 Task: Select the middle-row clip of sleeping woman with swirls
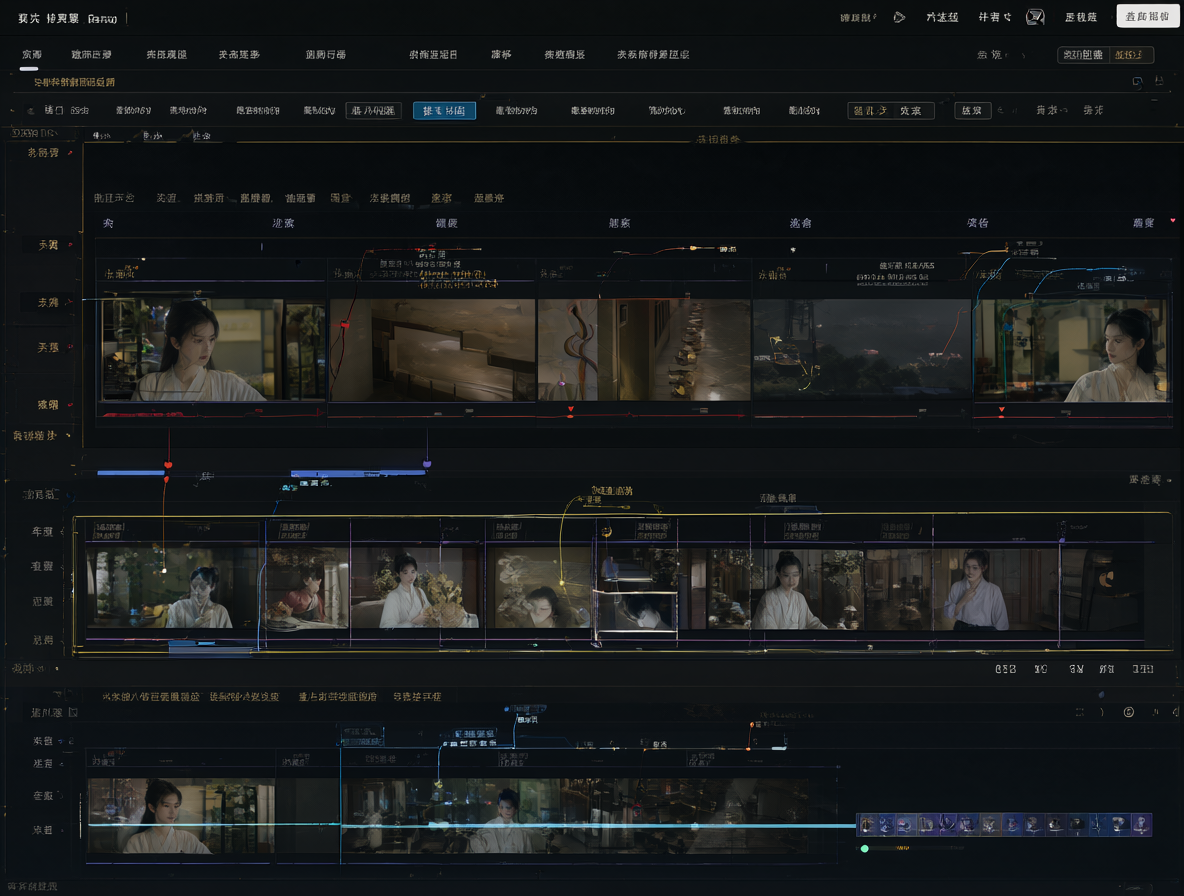[x=539, y=588]
